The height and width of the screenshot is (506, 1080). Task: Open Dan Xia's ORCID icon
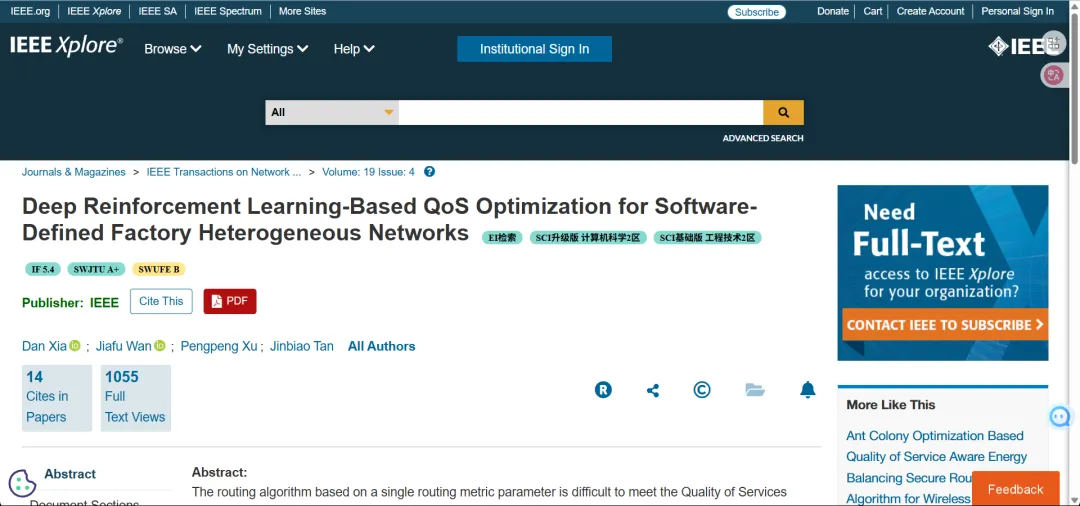(75, 346)
